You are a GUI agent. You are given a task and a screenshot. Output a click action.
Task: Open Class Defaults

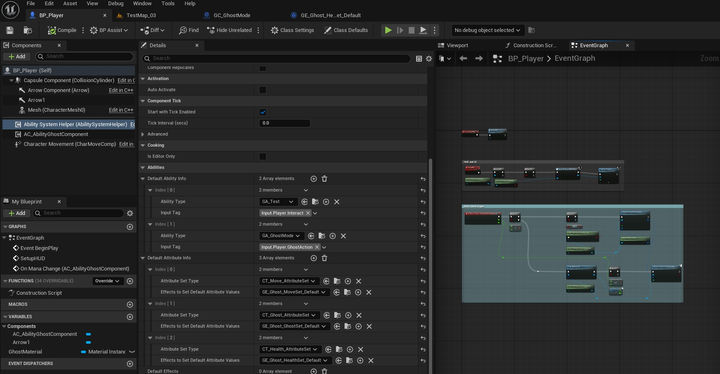pyautogui.click(x=346, y=30)
